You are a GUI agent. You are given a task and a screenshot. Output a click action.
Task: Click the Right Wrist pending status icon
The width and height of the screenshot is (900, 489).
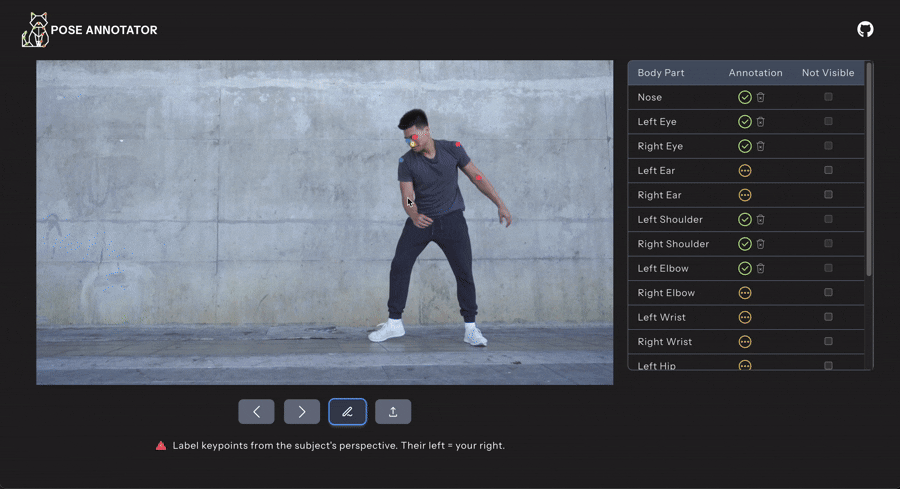coord(744,341)
